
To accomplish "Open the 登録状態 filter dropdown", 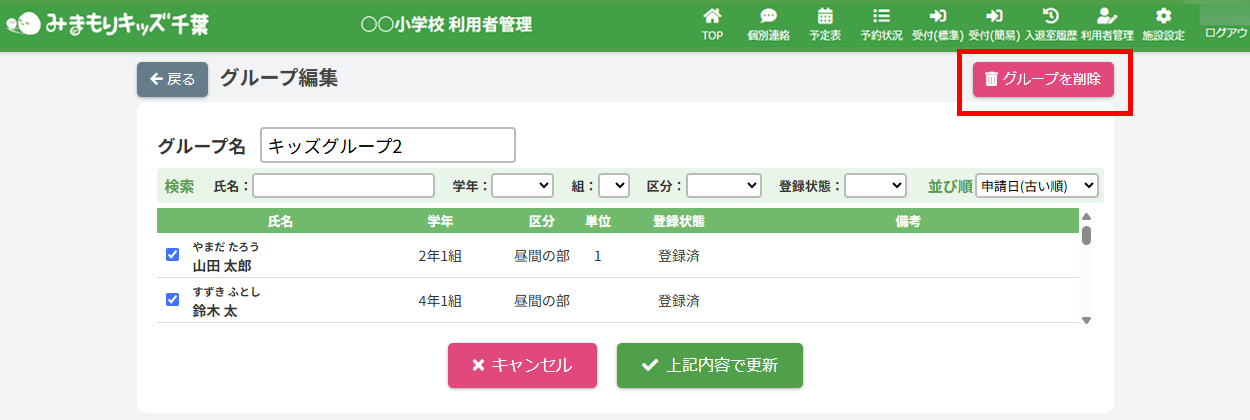I will tap(875, 186).
